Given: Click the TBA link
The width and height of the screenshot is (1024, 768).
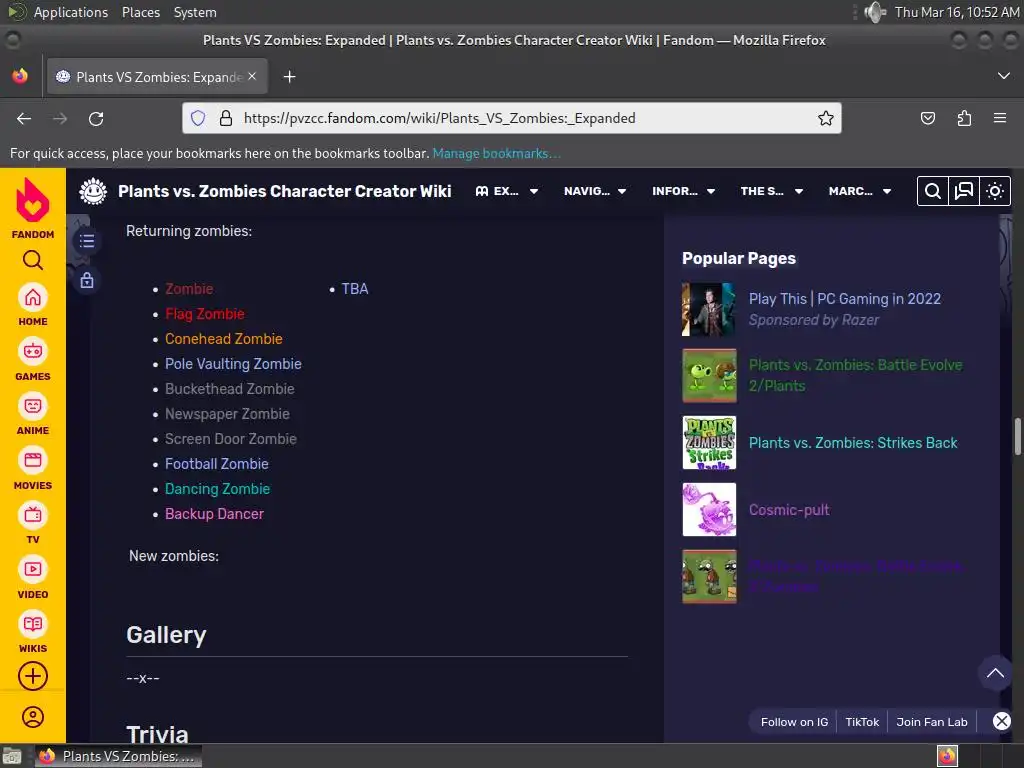Looking at the screenshot, I should [x=355, y=289].
